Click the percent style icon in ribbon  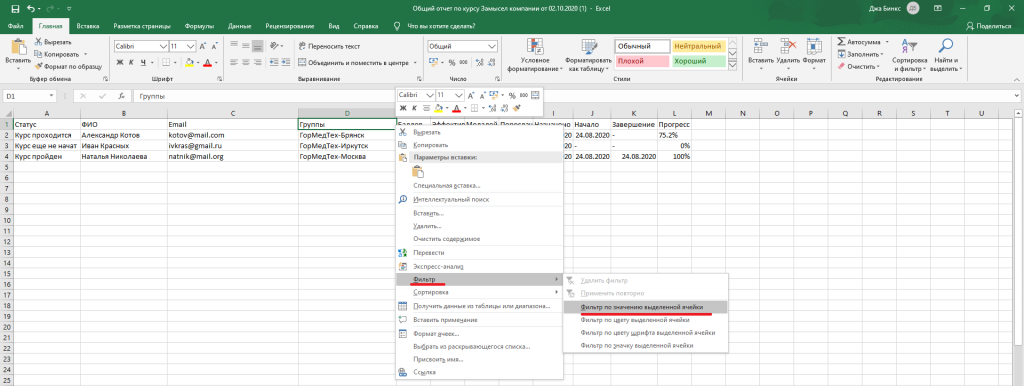coord(451,63)
